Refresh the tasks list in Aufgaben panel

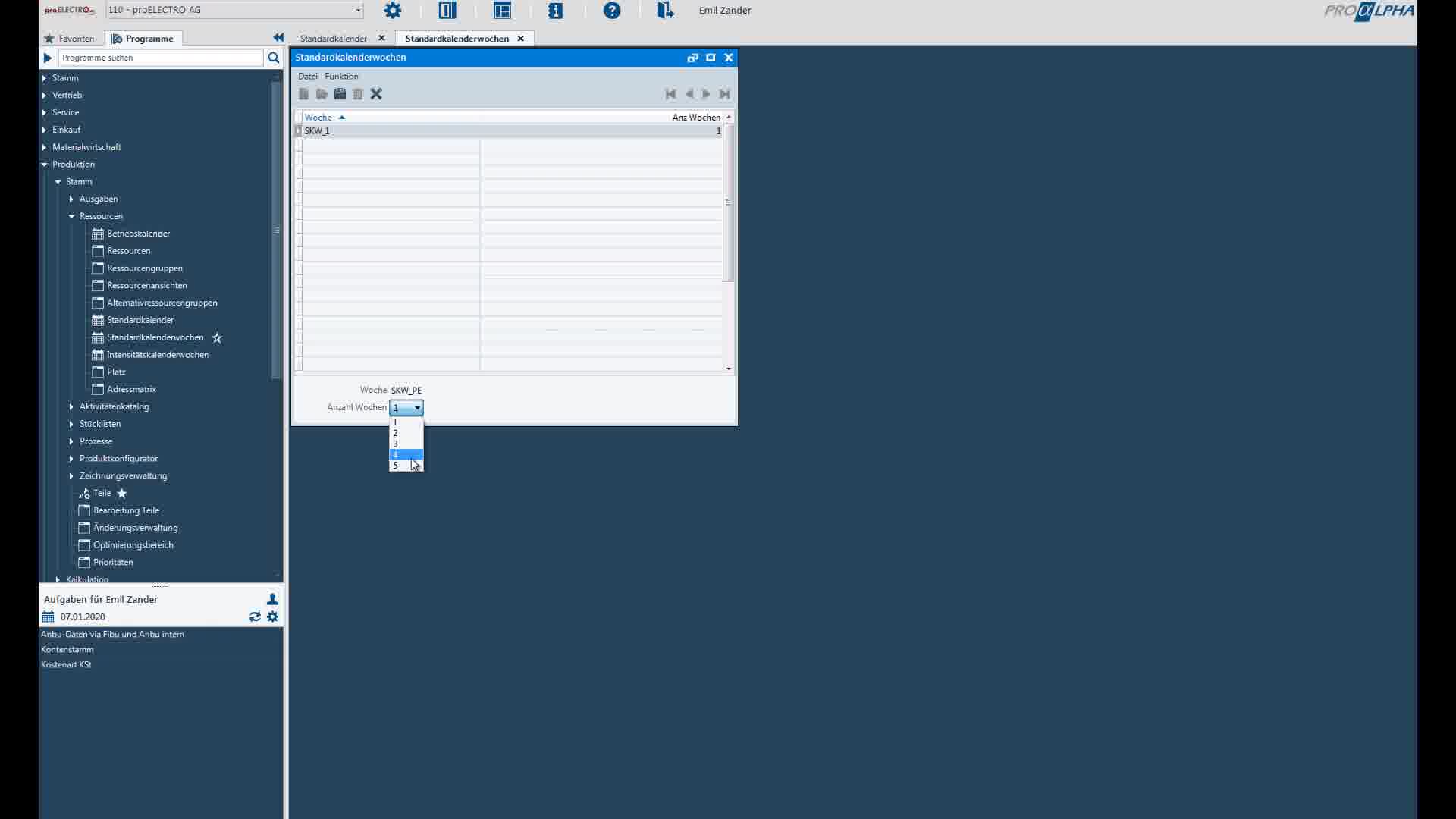255,617
